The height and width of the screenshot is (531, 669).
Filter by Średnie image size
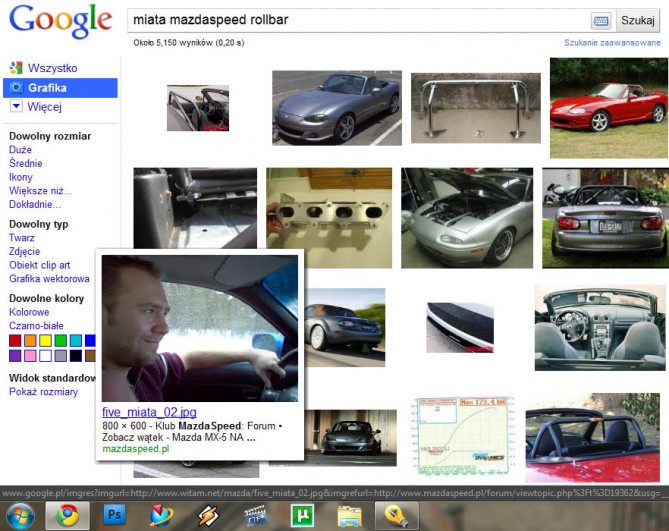click(x=26, y=163)
